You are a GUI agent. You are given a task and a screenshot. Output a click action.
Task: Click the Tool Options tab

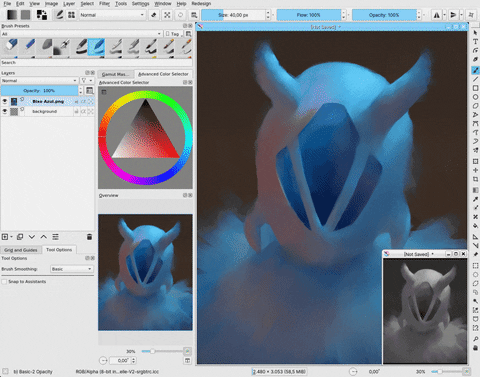tap(59, 249)
